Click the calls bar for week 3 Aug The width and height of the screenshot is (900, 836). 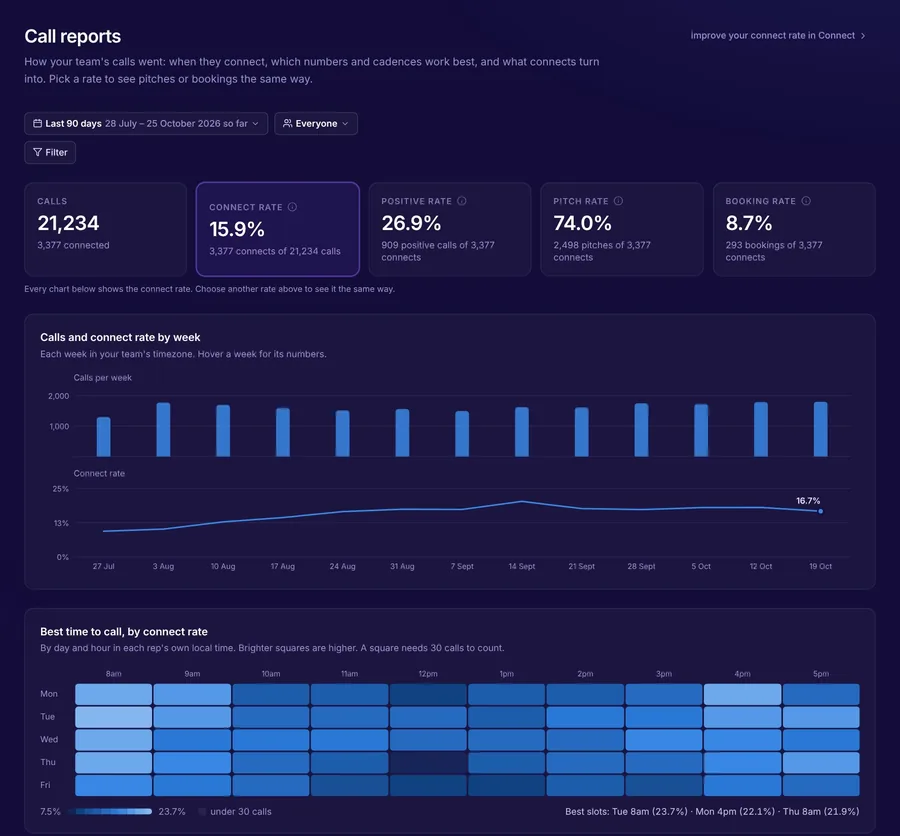tap(163, 430)
